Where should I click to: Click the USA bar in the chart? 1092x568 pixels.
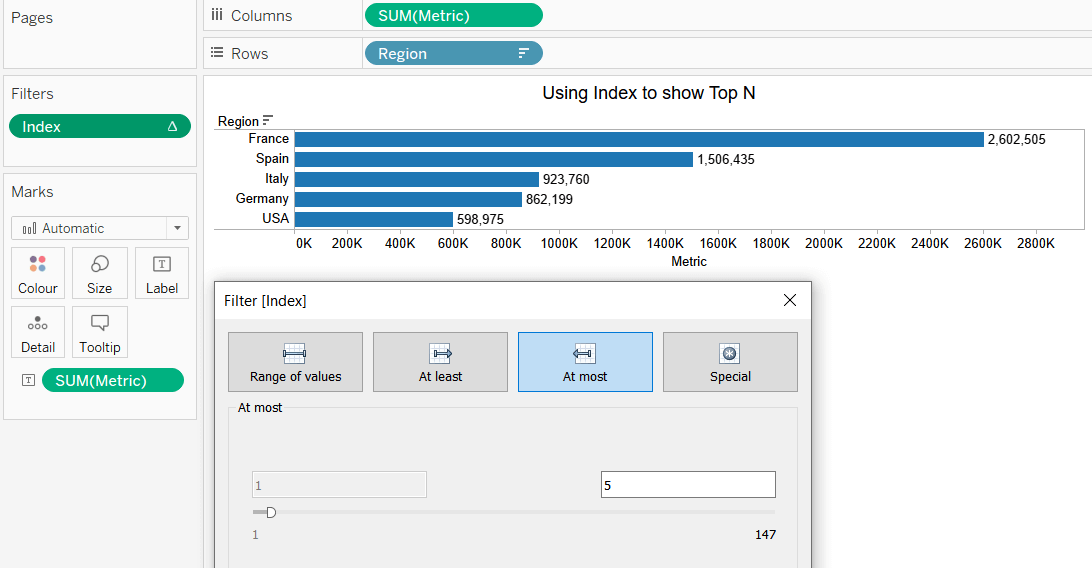374,219
